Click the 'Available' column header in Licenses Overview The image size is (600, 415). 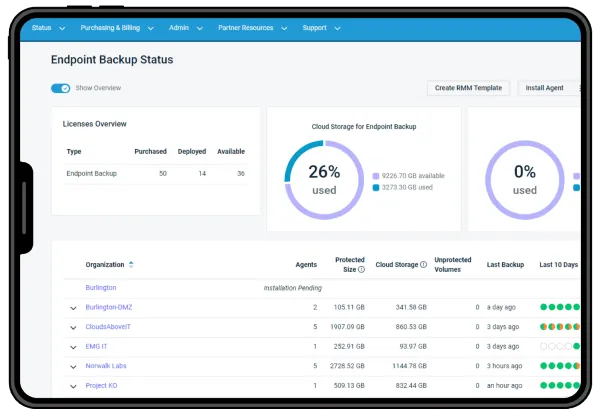231,151
